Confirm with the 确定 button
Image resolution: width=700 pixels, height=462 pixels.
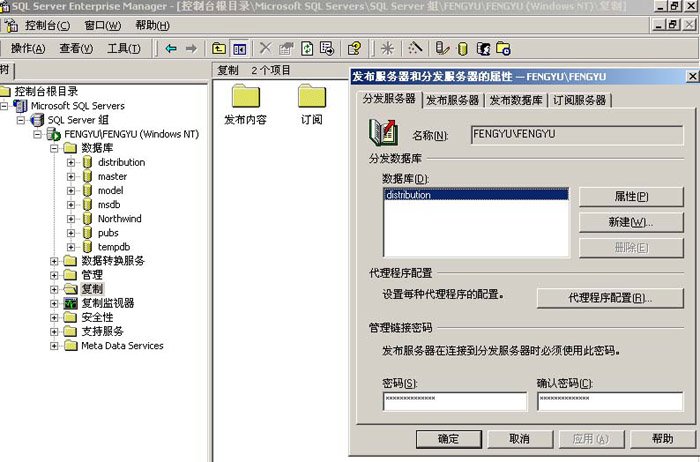point(449,439)
